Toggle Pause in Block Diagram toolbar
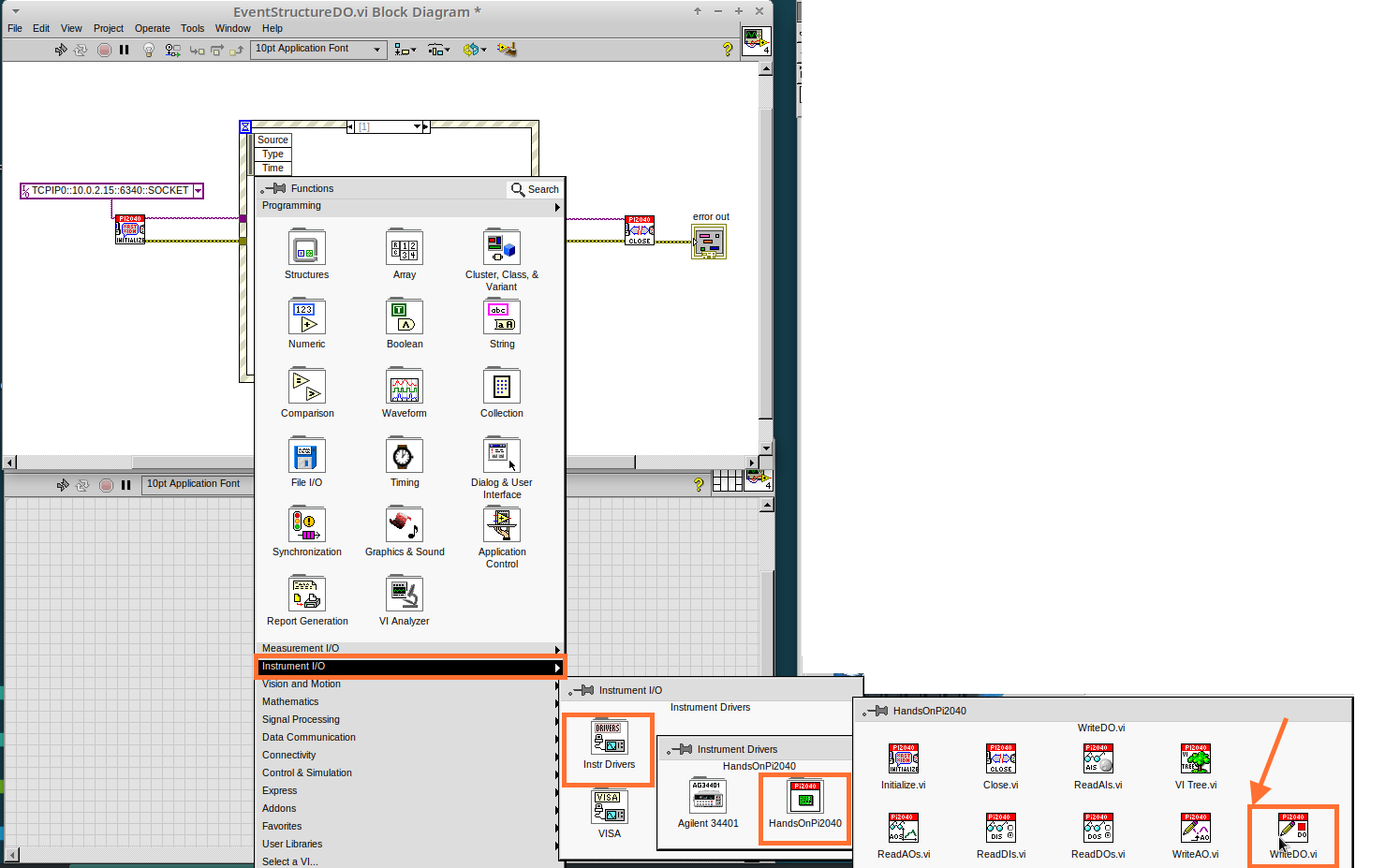Screen dimensions: 1400x868 [124, 50]
